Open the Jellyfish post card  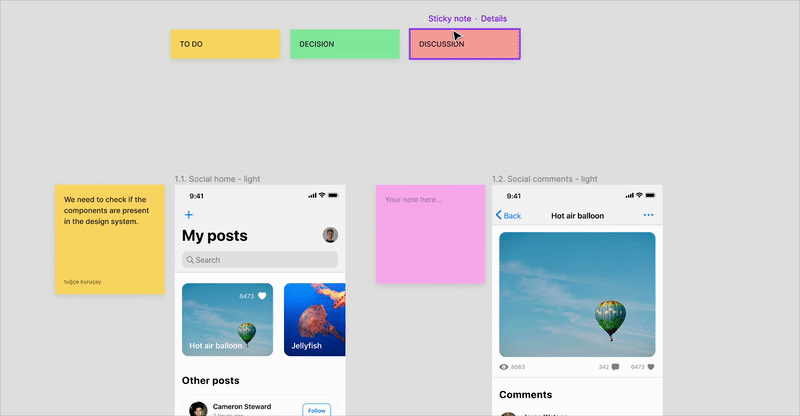point(314,320)
